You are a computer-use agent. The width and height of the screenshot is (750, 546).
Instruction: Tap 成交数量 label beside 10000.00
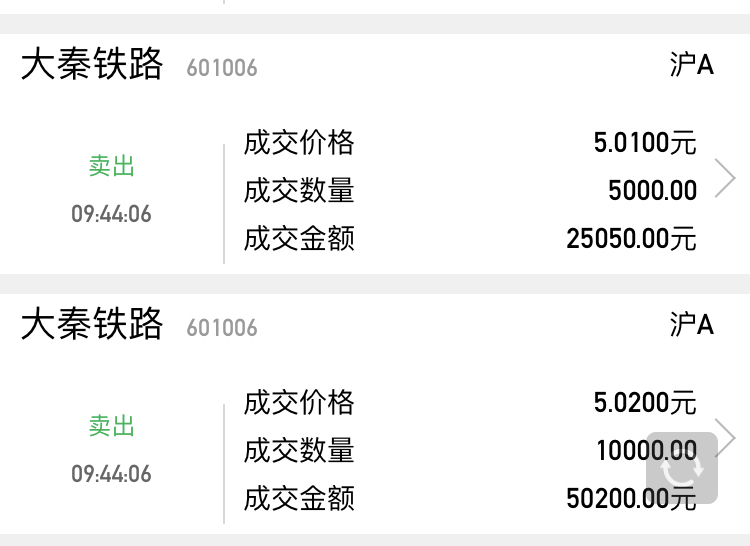299,451
